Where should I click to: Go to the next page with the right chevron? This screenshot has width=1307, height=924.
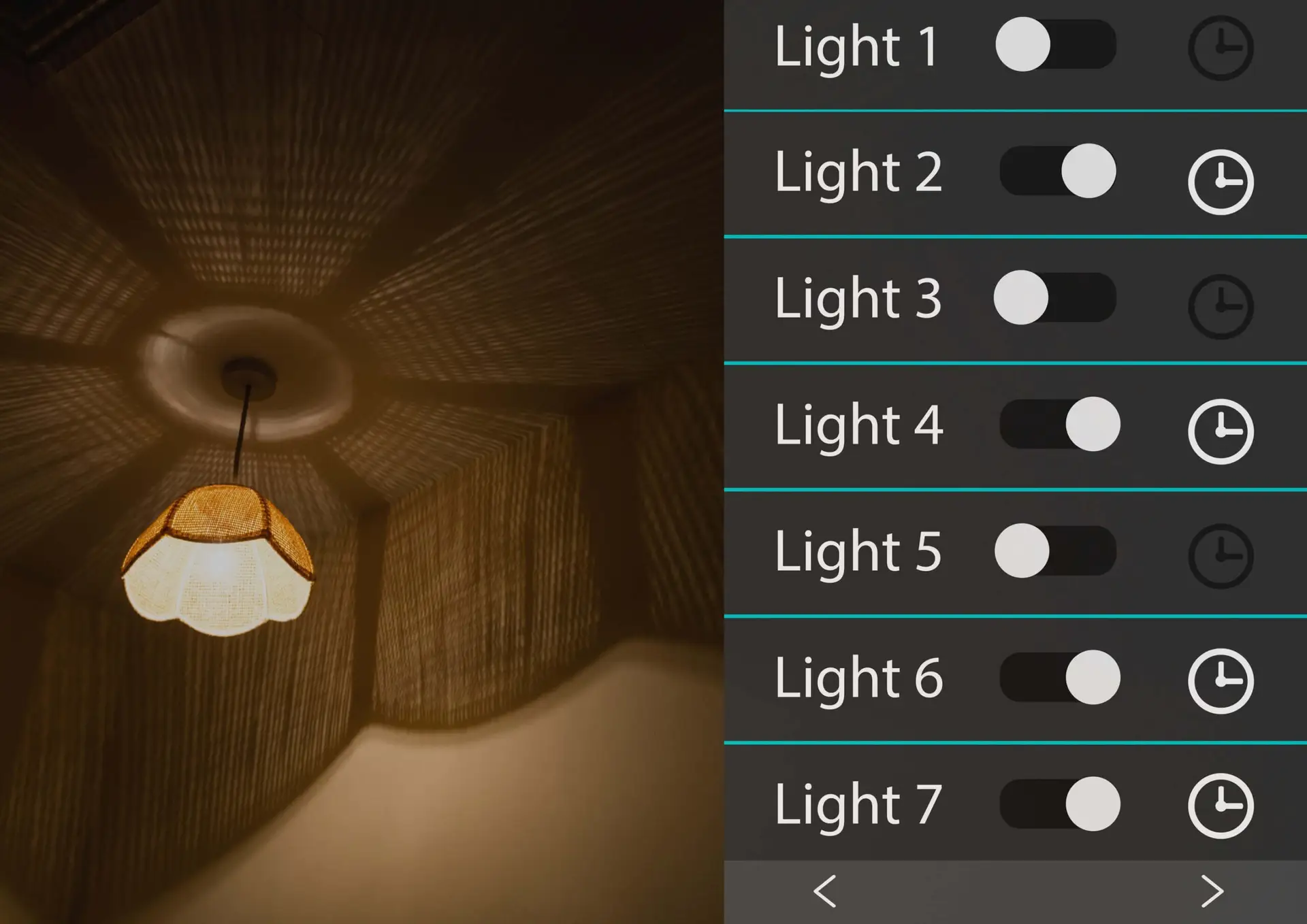[1212, 891]
